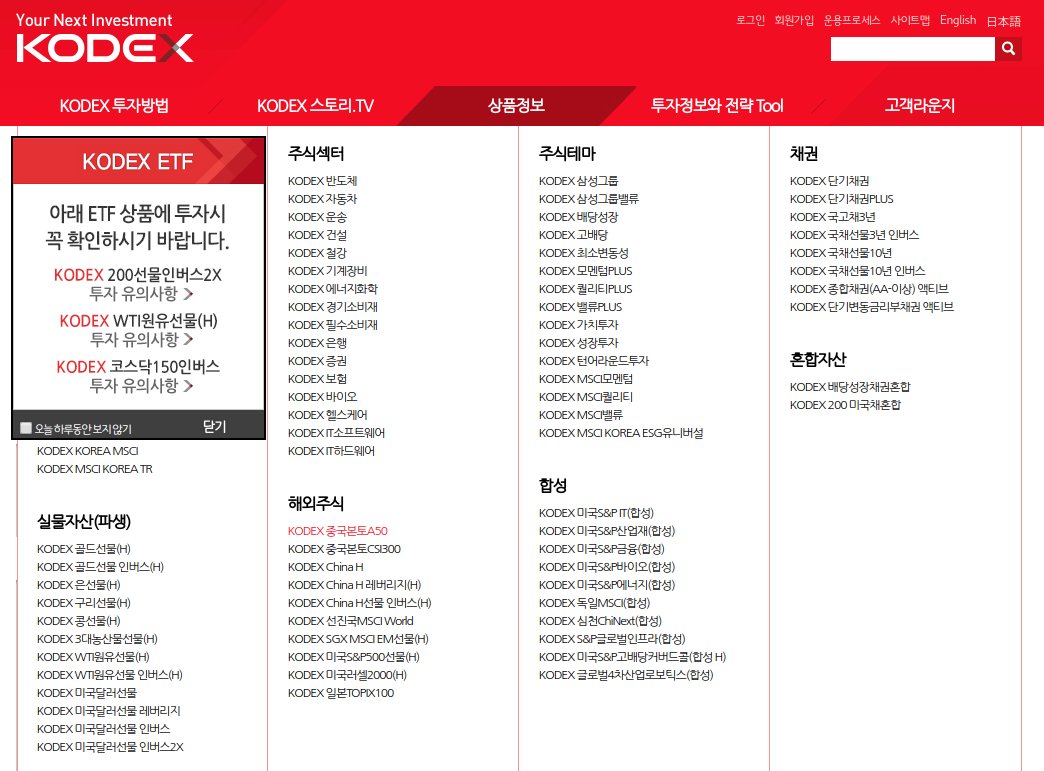The image size is (1044, 771).
Task: Switch site language to English
Action: [958, 20]
